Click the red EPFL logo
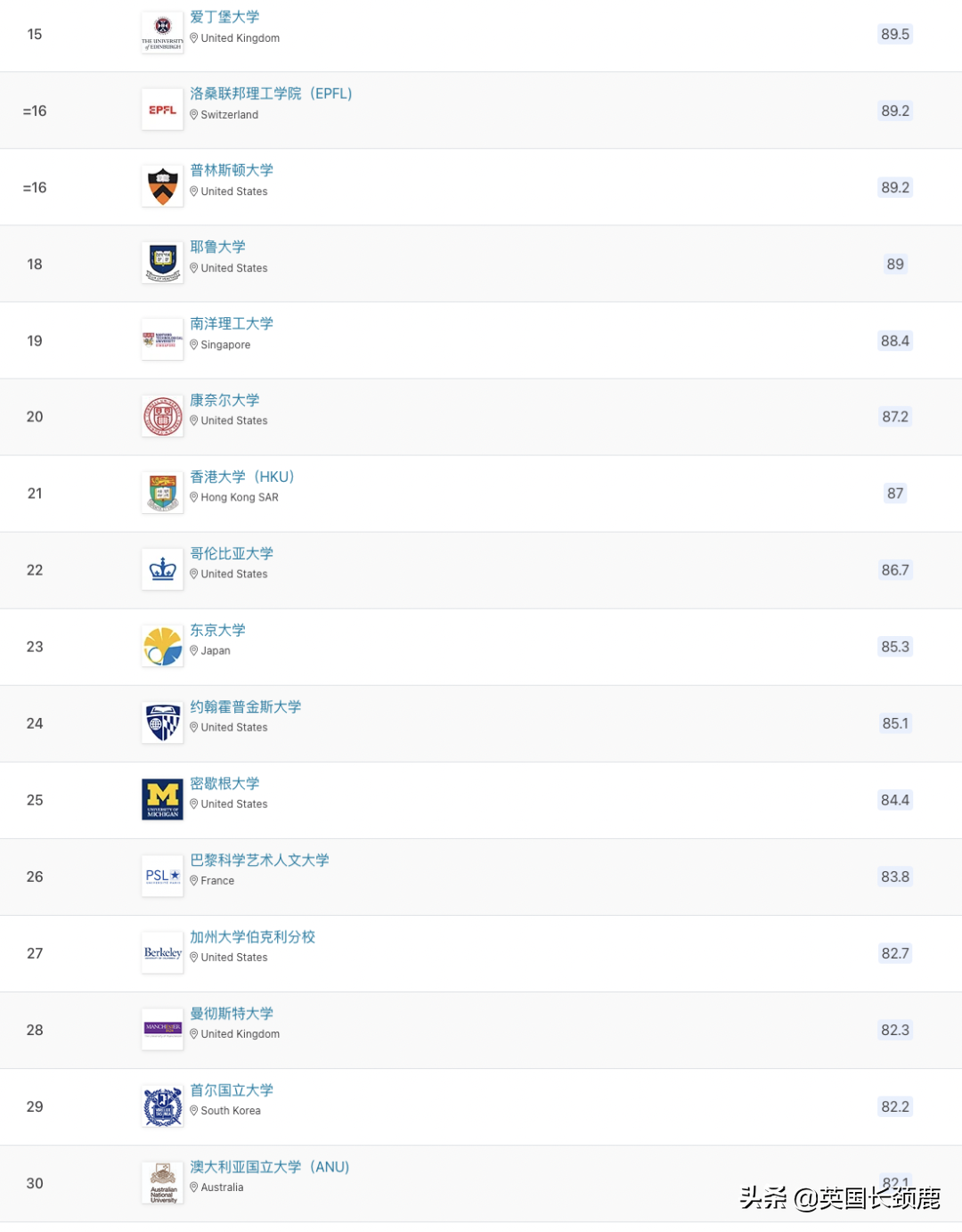This screenshot has height=1232, width=962. pos(162,110)
